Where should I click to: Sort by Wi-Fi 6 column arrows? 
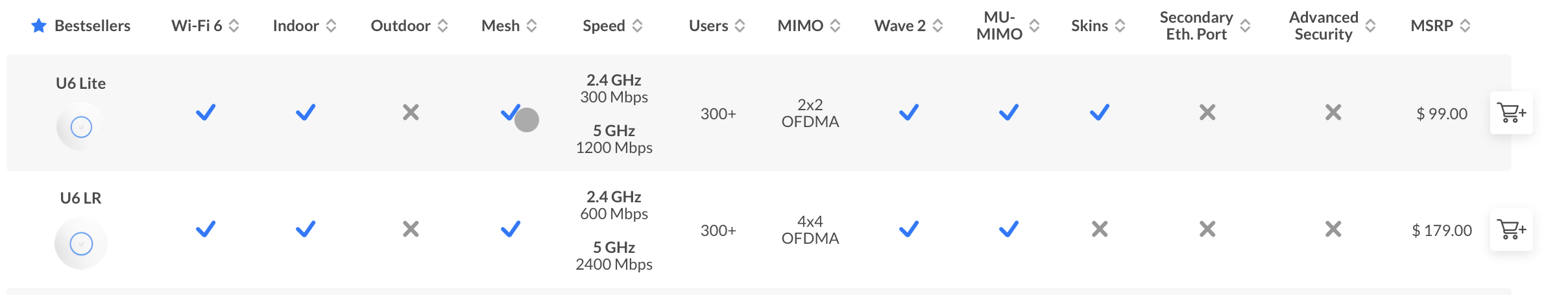pos(234,26)
